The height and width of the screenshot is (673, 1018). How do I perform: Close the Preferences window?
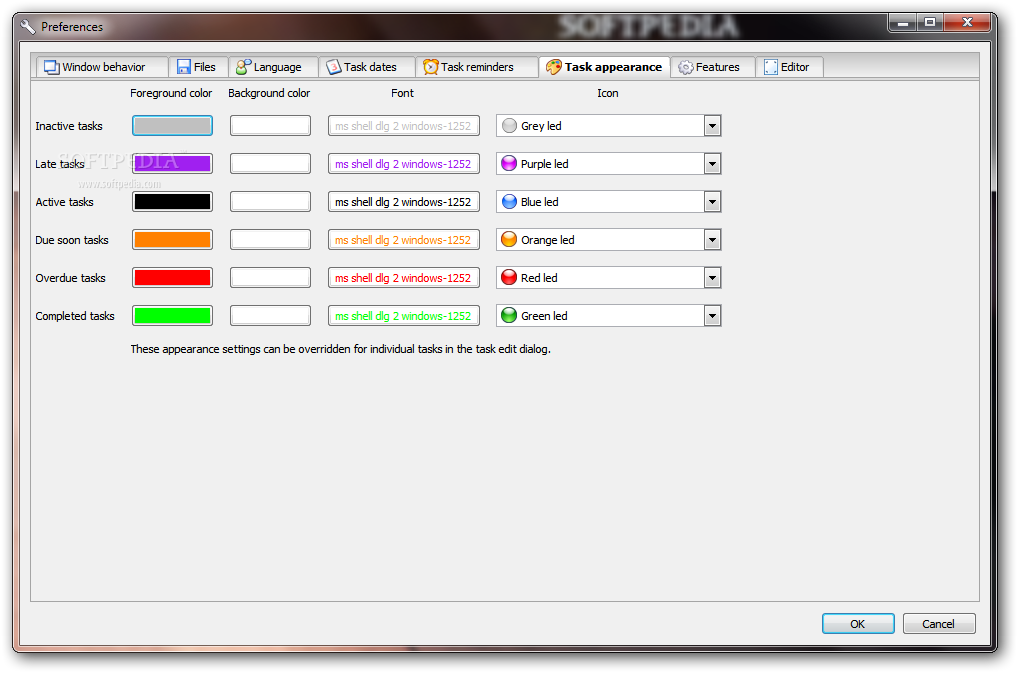[x=967, y=23]
